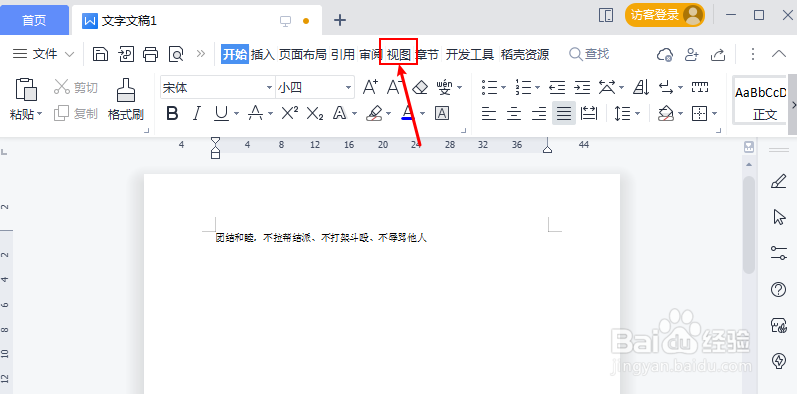
Task: Toggle Underline formatting
Action: pos(221,113)
